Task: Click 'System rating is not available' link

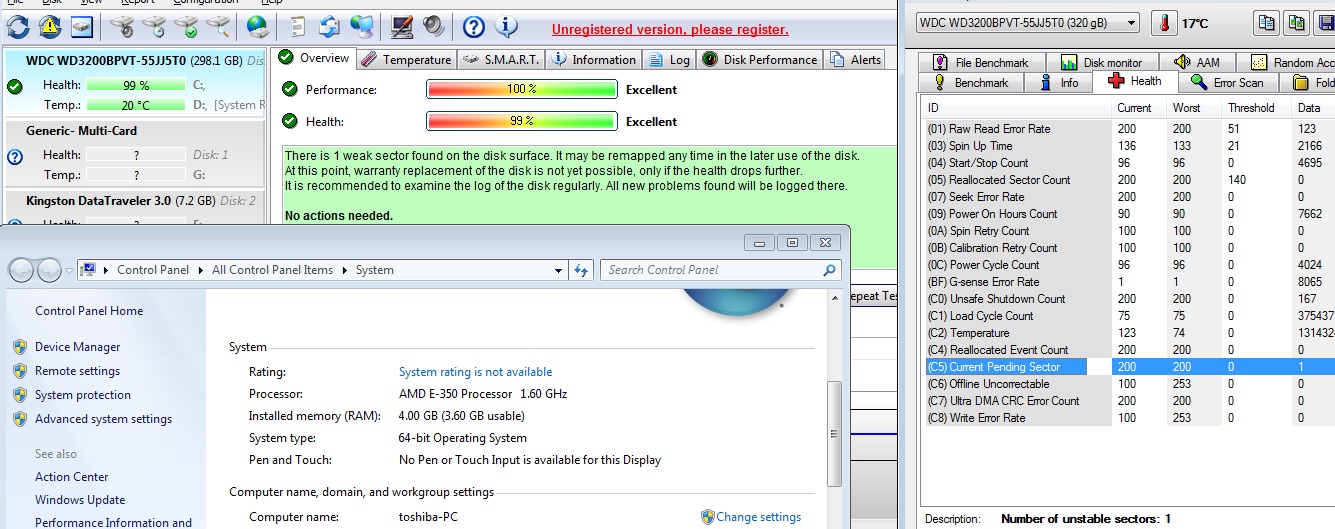Action: [x=475, y=372]
